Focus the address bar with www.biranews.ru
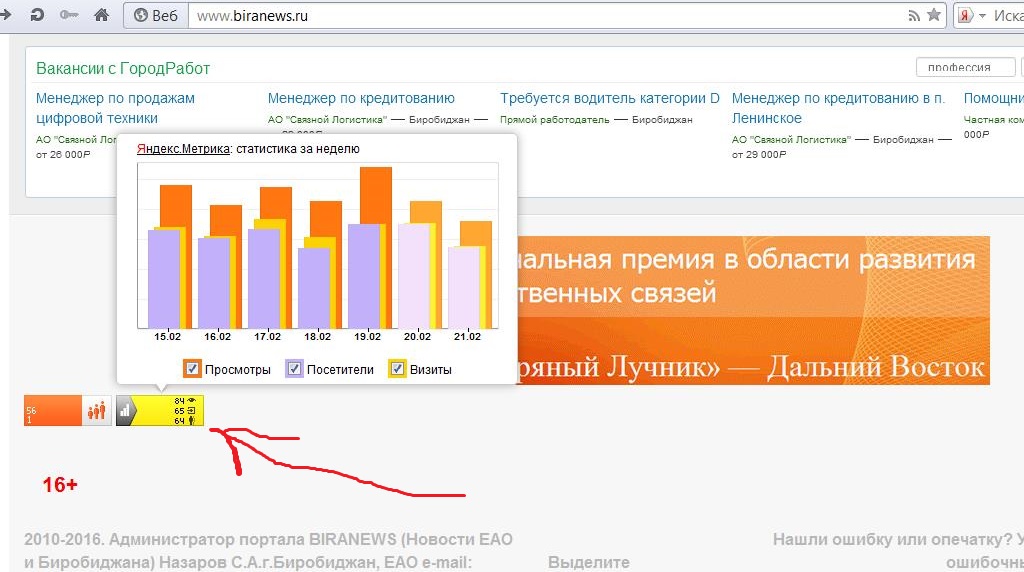 [547, 16]
